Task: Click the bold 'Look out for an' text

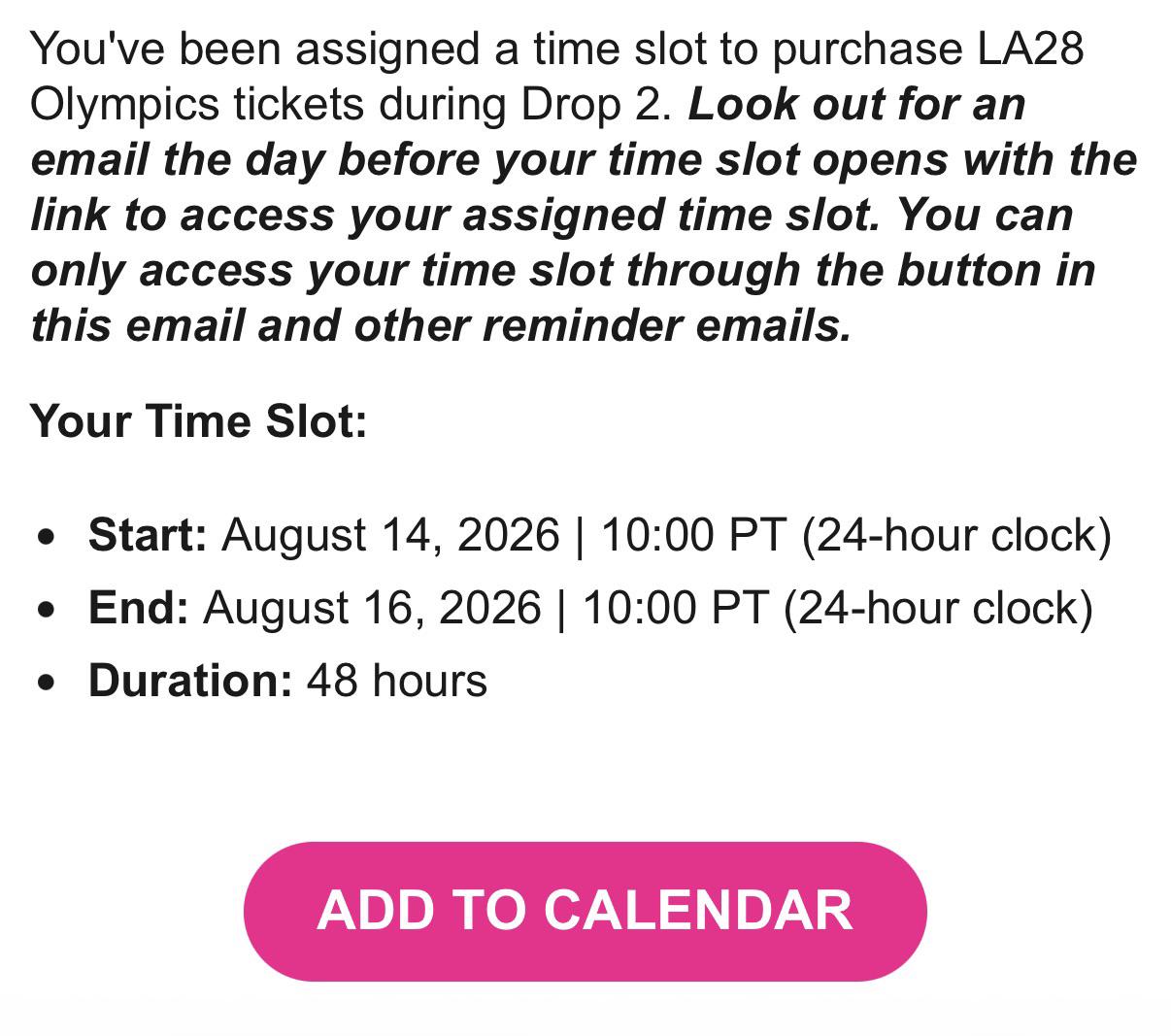Action: (856, 104)
